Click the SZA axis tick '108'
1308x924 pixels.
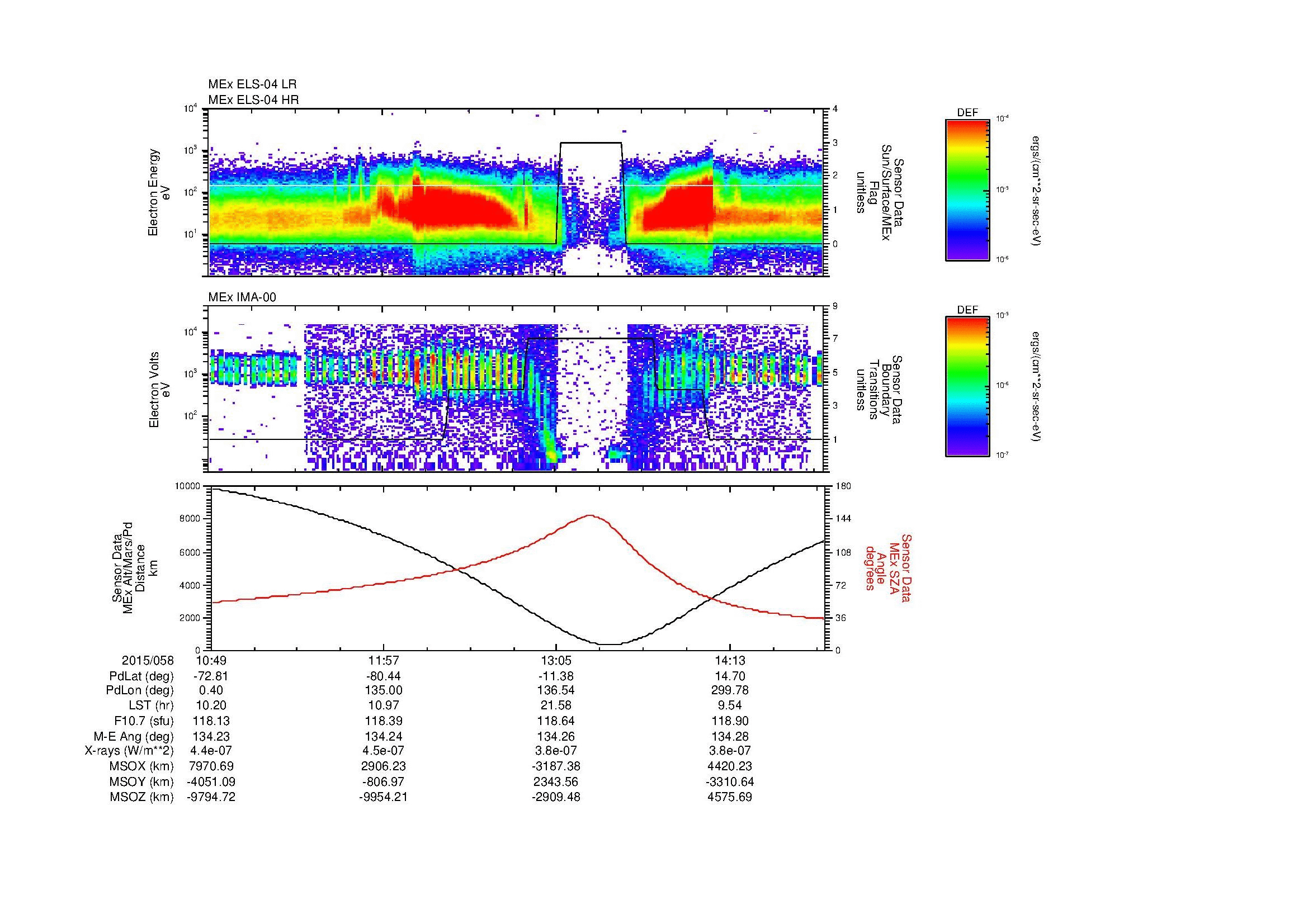843,552
